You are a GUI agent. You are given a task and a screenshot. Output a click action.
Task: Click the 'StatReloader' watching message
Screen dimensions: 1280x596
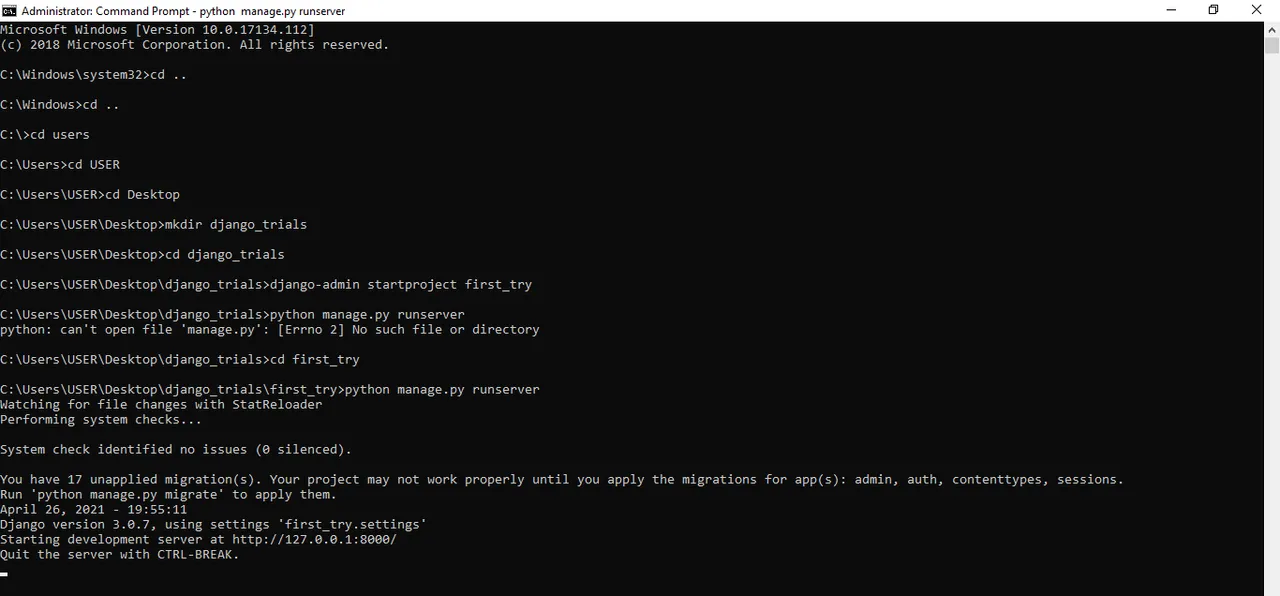coord(161,404)
